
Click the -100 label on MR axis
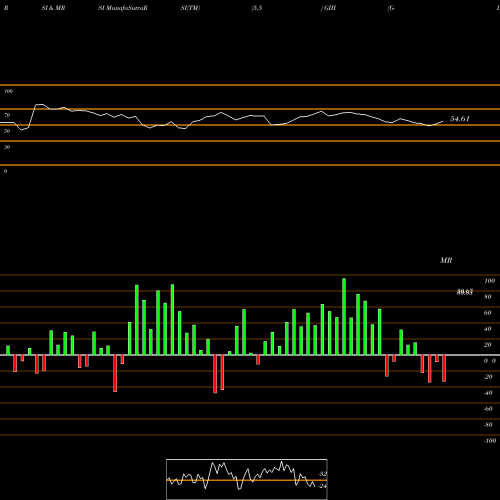coord(490,441)
